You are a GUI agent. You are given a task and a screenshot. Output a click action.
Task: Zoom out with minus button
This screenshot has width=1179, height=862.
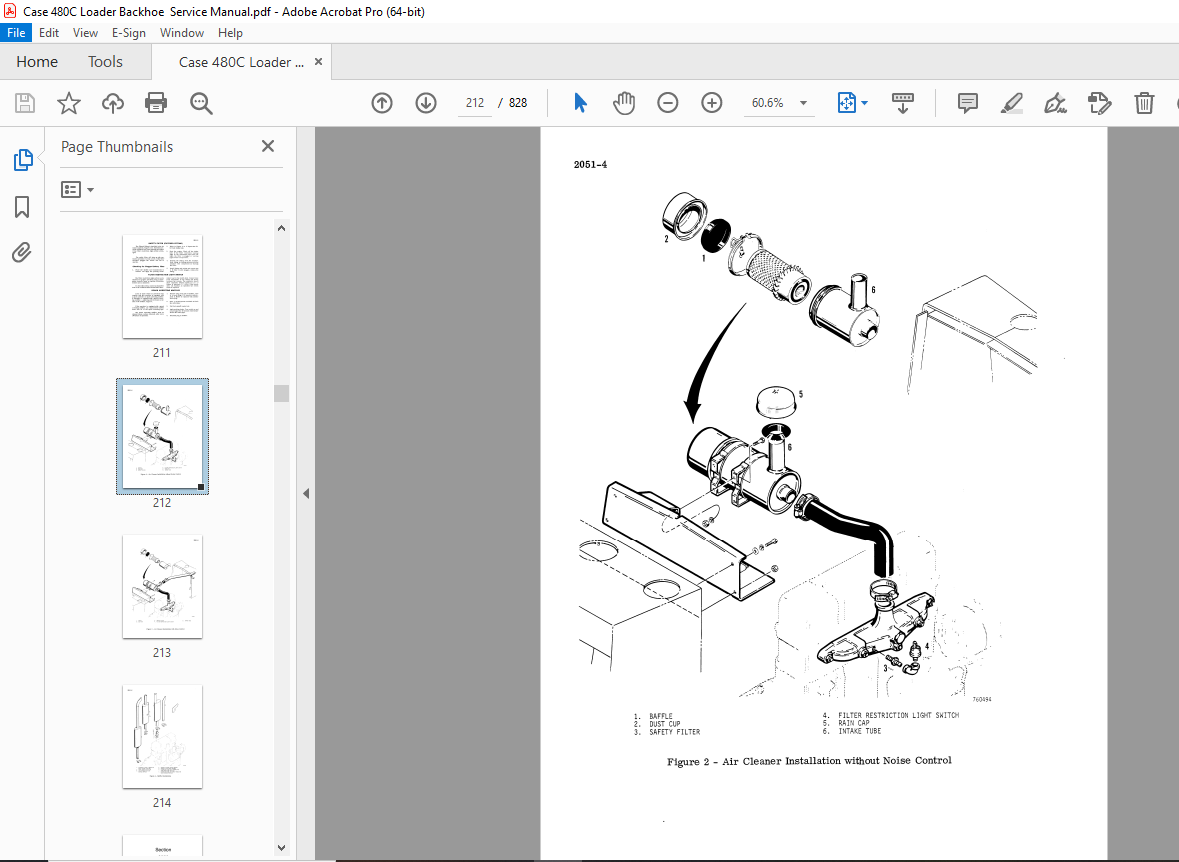click(667, 103)
